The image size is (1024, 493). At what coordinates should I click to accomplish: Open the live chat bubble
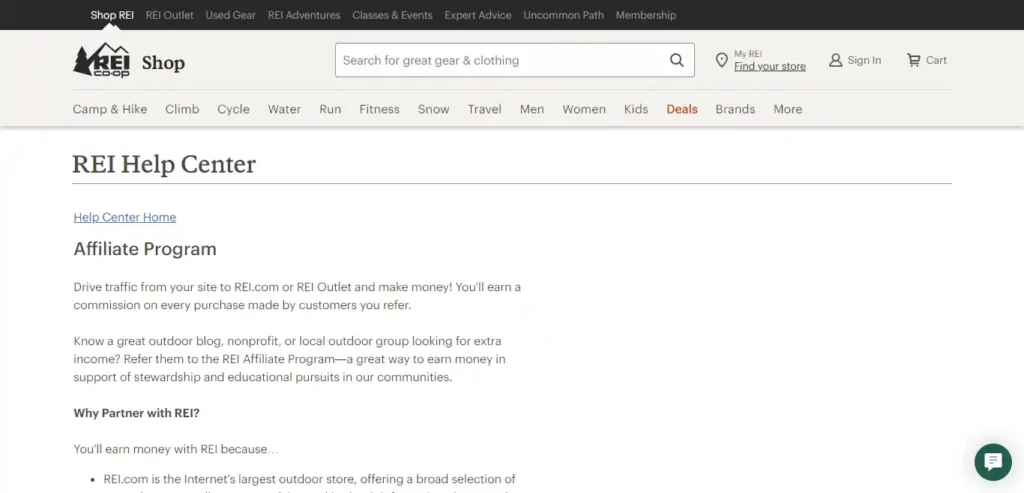(992, 462)
